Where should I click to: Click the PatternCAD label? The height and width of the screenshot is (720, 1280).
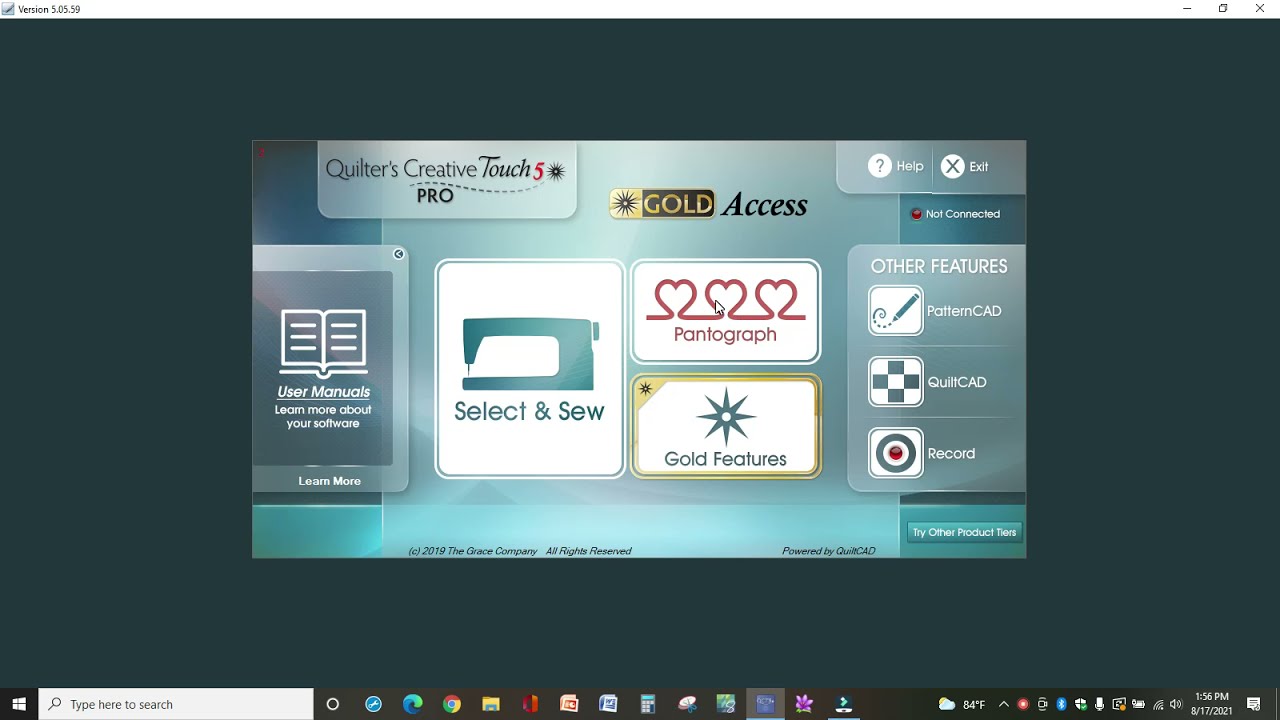[964, 311]
